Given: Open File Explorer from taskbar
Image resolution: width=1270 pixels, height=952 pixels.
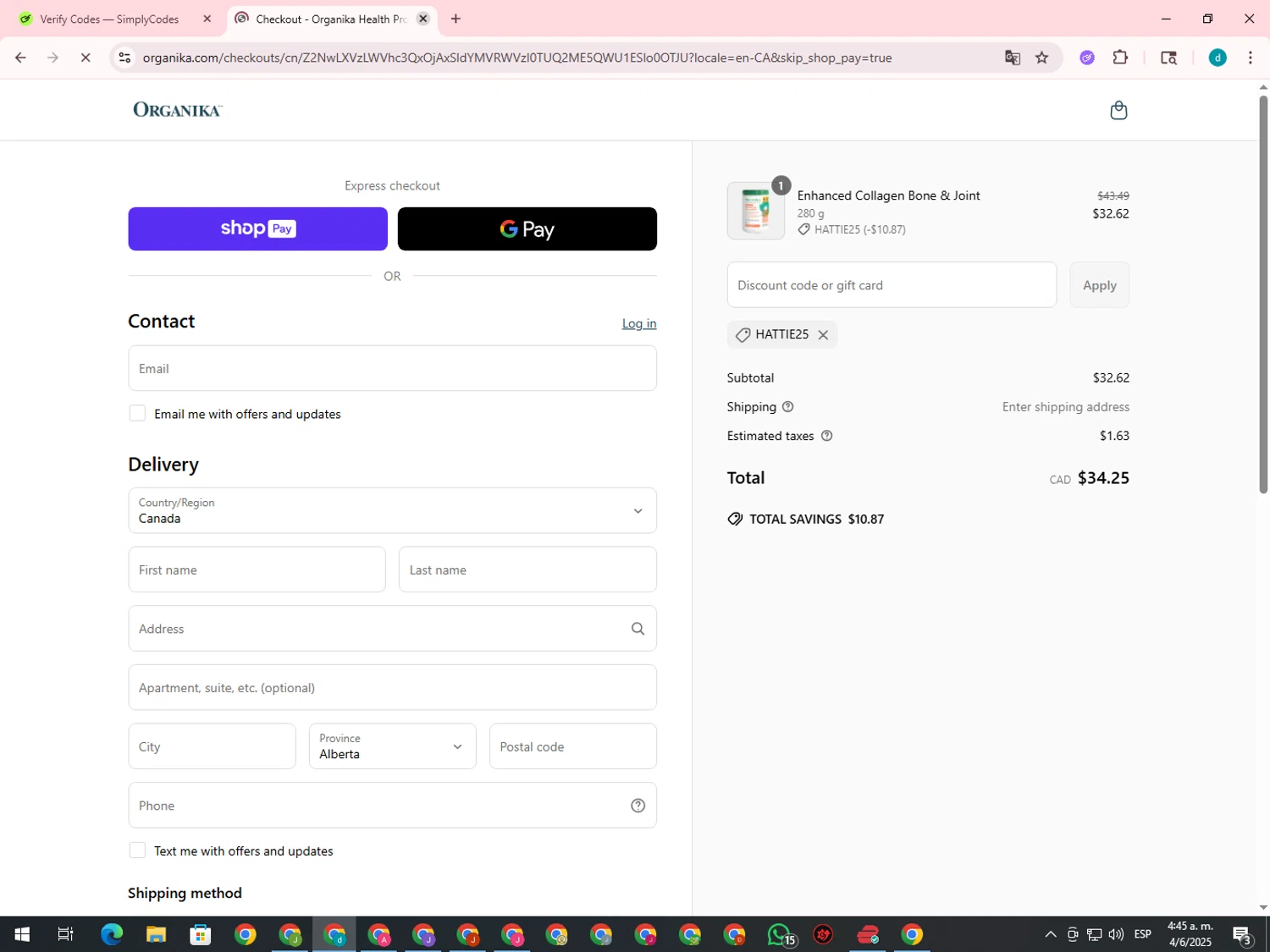Looking at the screenshot, I should 156,934.
